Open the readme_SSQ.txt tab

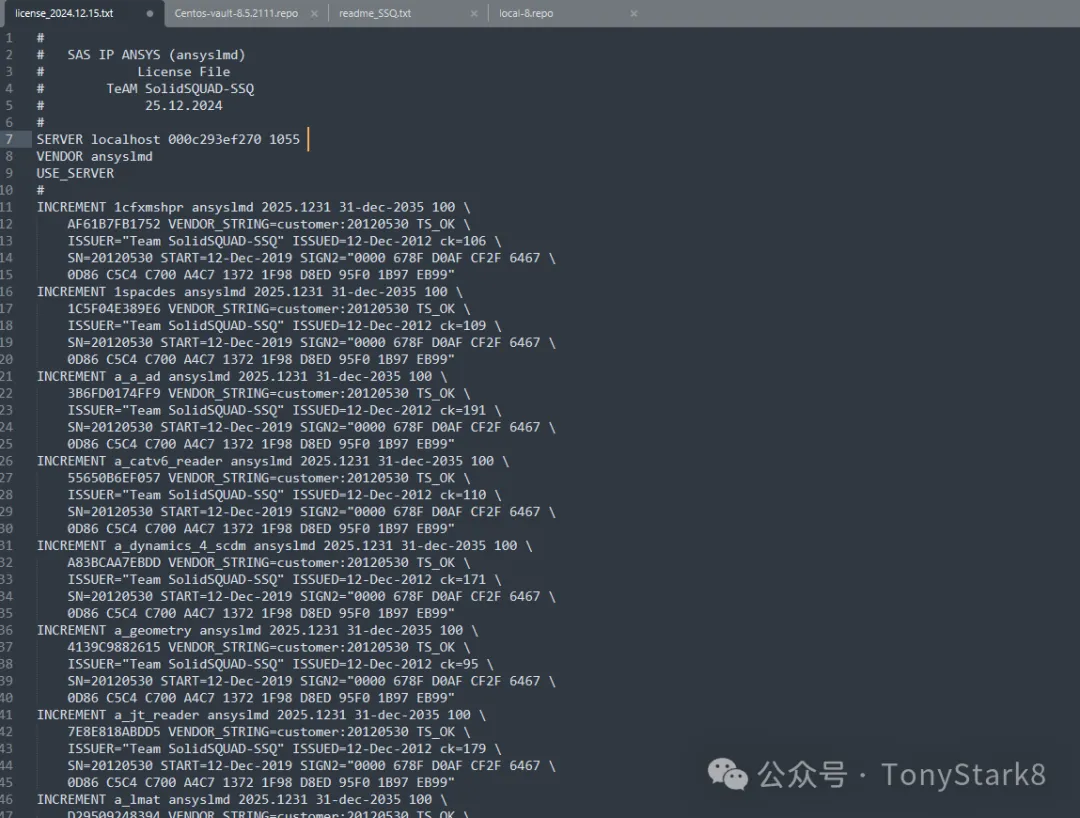point(375,13)
